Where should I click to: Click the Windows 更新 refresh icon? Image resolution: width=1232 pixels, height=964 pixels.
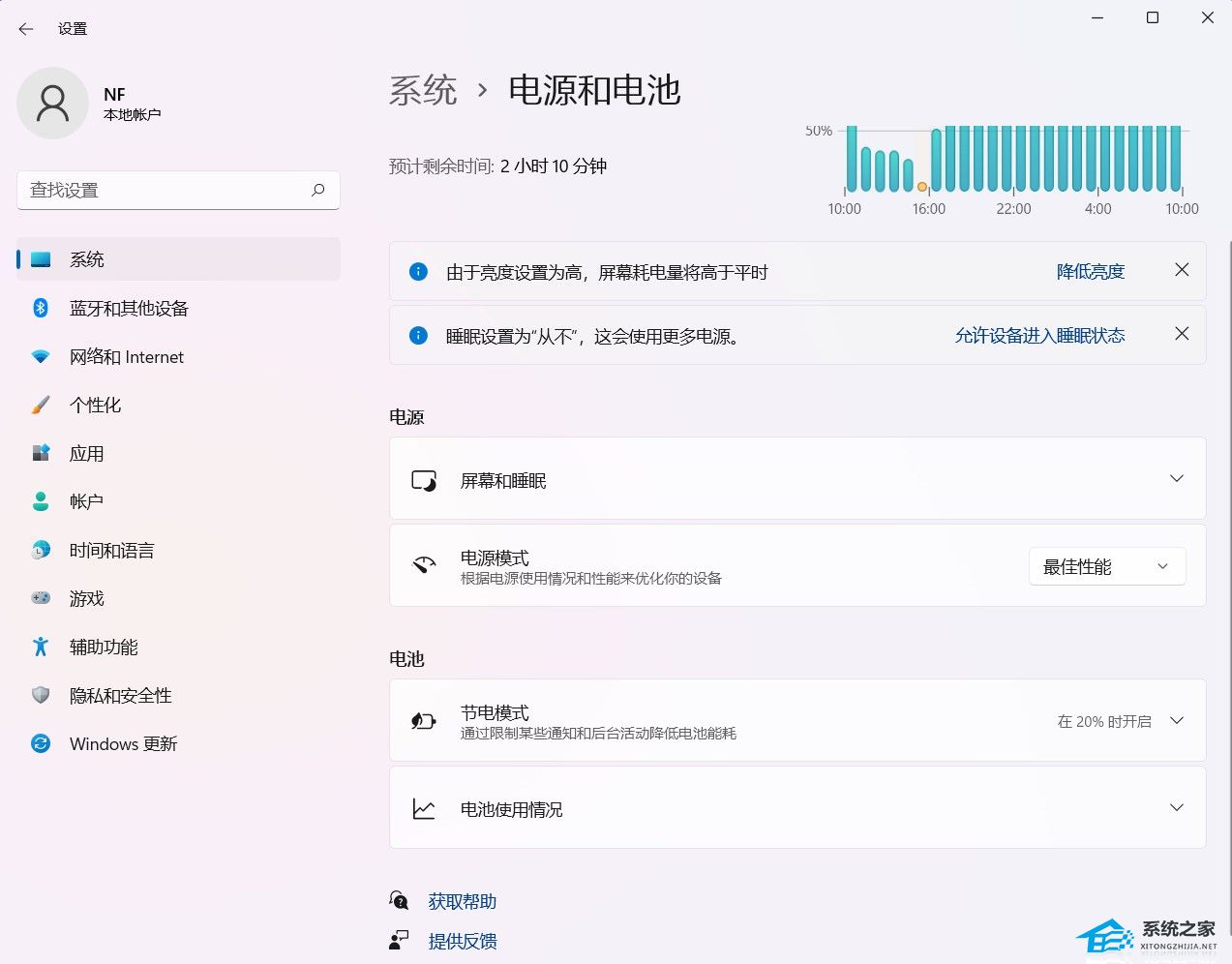[41, 743]
